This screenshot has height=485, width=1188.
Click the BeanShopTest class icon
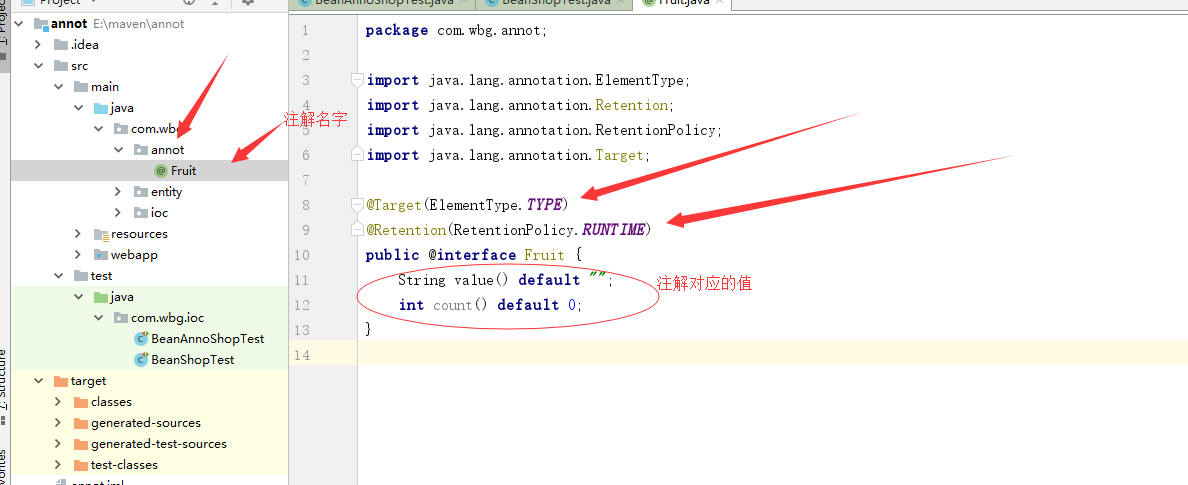point(141,360)
